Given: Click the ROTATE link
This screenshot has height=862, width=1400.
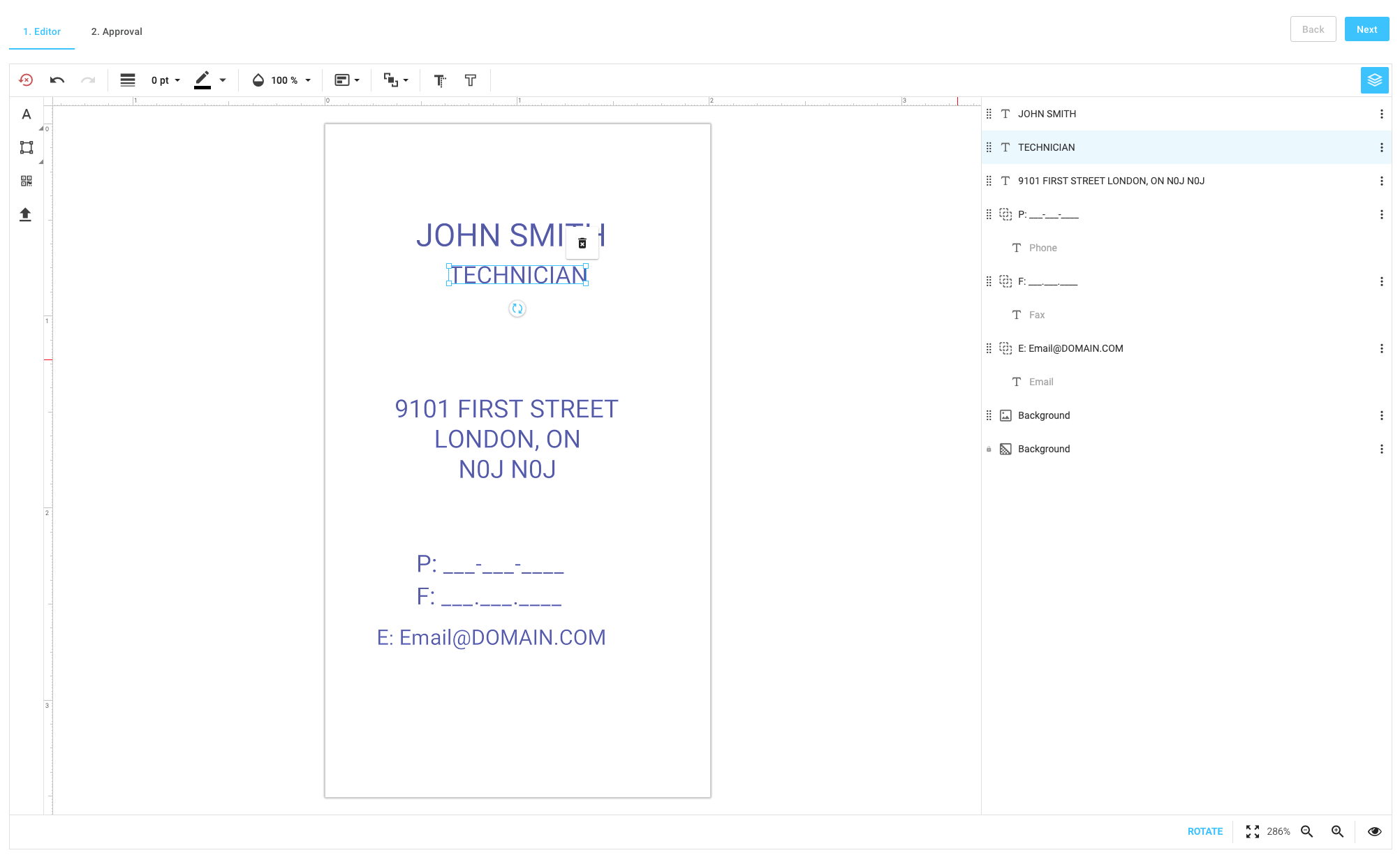Looking at the screenshot, I should 1205,831.
